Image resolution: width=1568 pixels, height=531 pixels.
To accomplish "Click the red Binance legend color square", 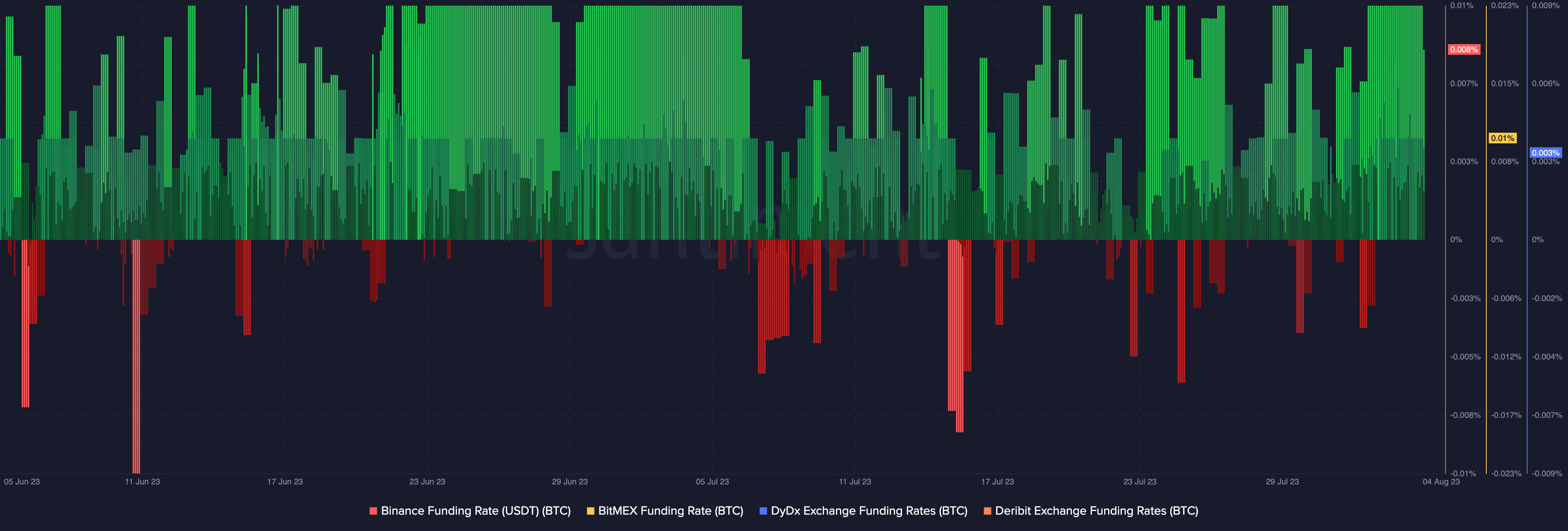I will pyautogui.click(x=373, y=511).
